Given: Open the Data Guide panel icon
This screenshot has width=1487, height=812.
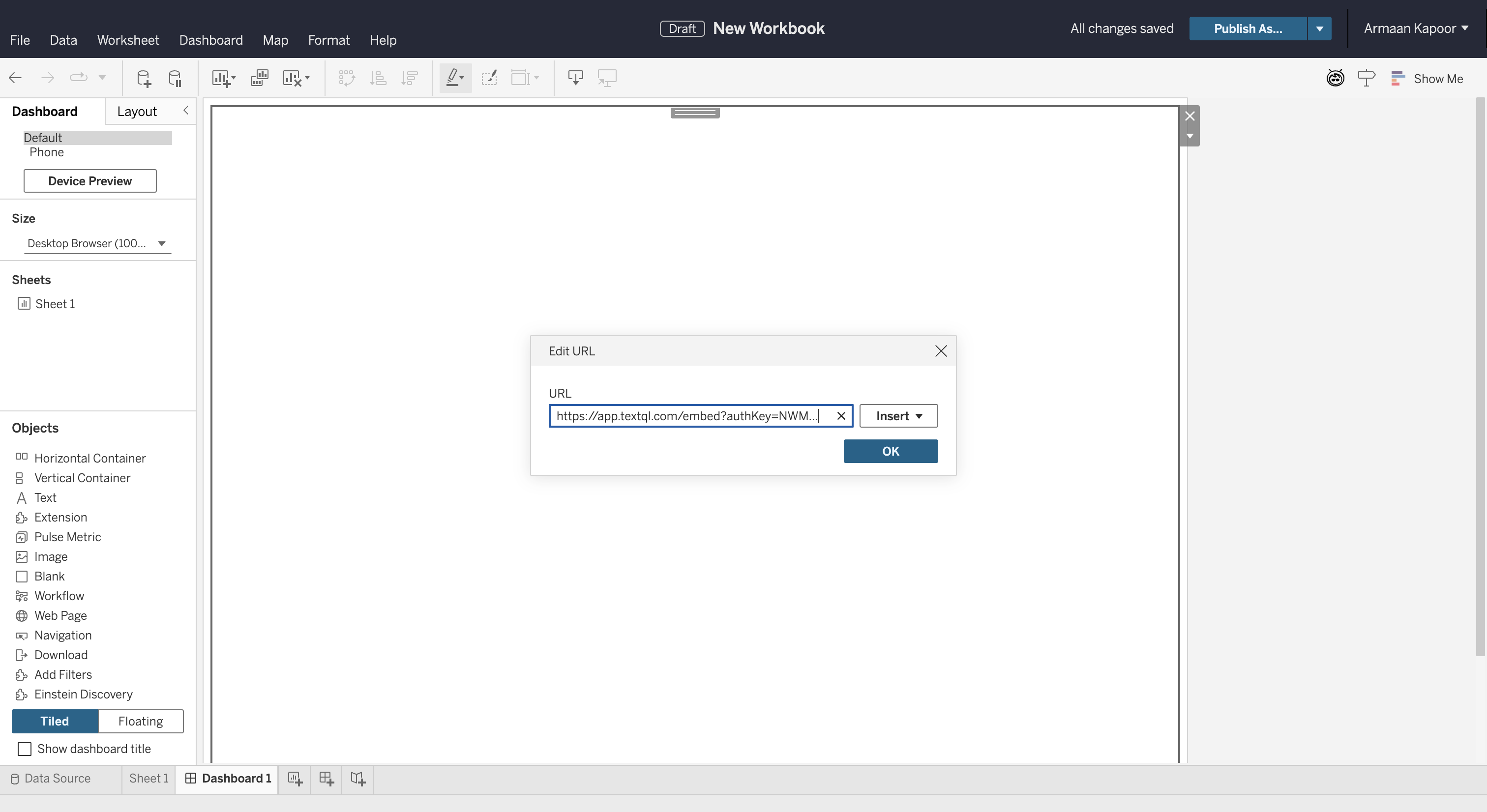Looking at the screenshot, I should point(1367,79).
